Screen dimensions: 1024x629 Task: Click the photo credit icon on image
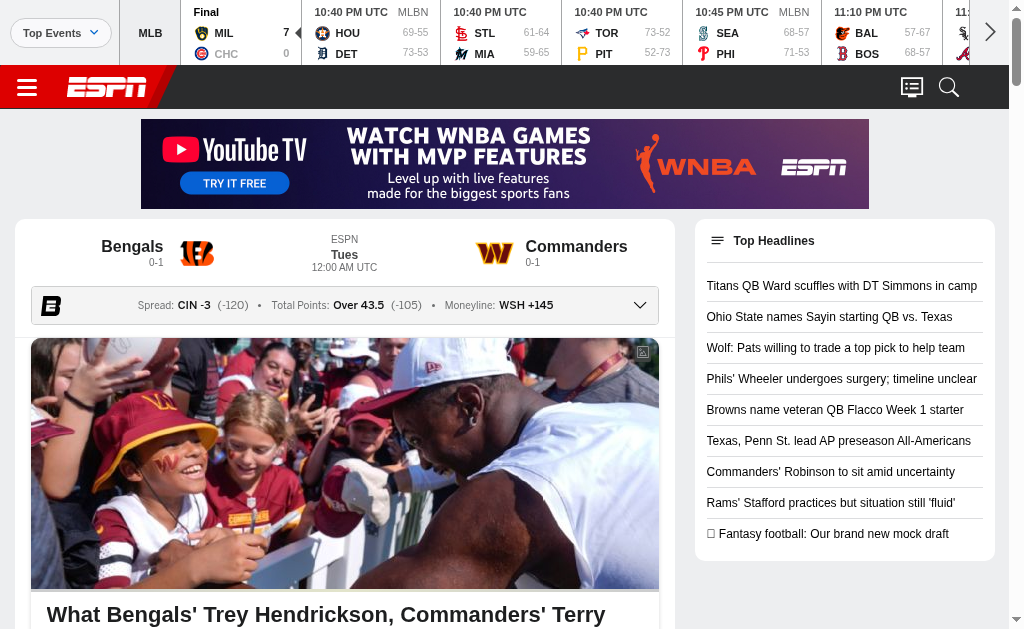tap(643, 353)
